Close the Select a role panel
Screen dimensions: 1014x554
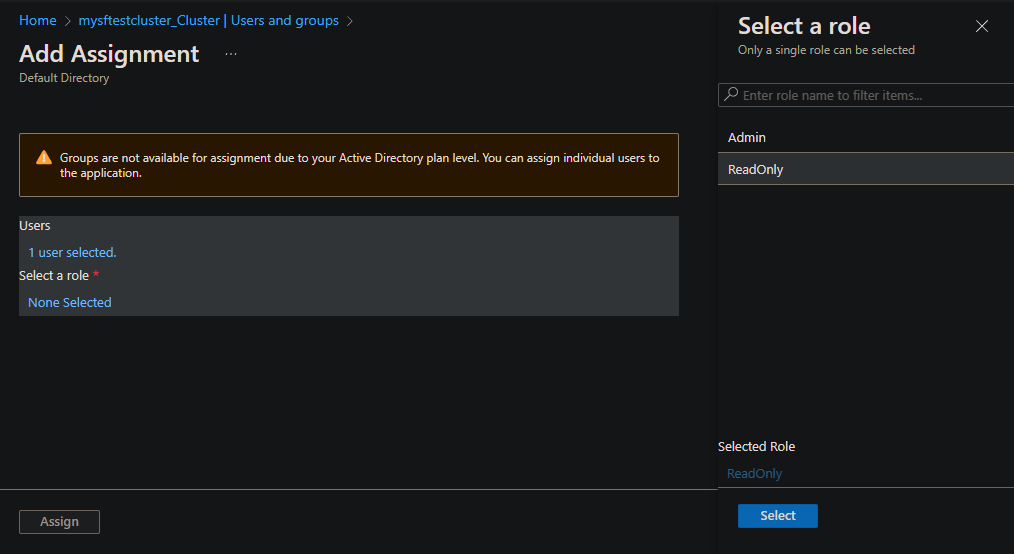tap(981, 27)
